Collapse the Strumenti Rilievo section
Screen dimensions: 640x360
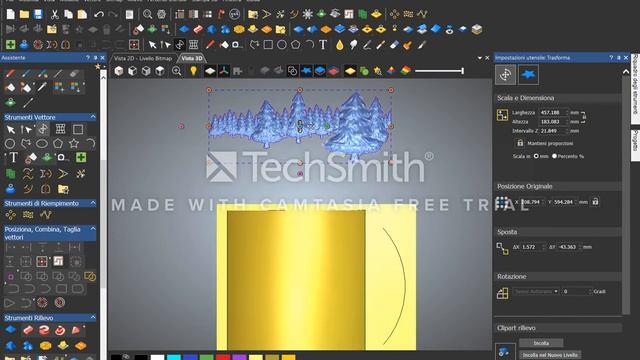93,318
